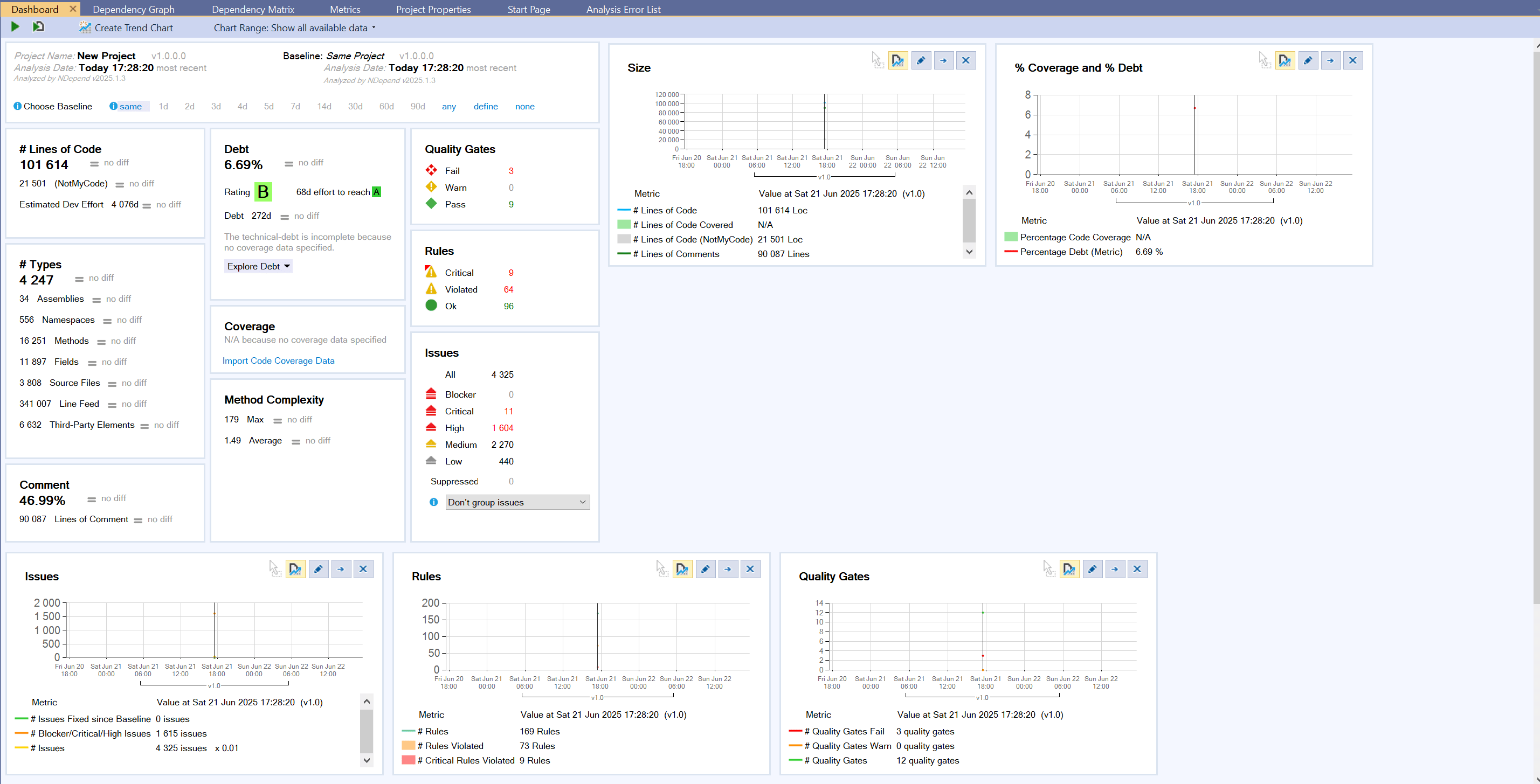Open the Explore Debt dropdown
1540x784 pixels.
(x=258, y=267)
